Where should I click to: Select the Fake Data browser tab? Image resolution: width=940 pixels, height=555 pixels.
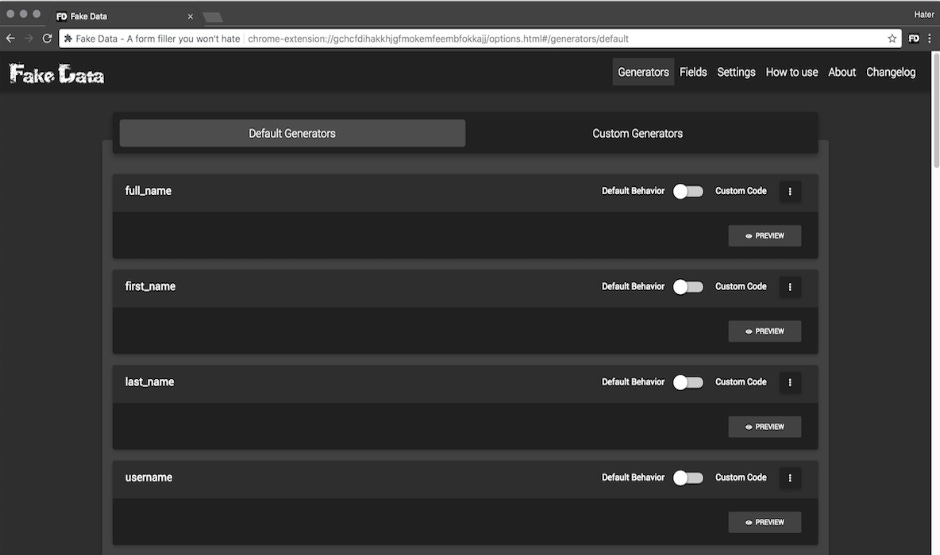tap(123, 16)
